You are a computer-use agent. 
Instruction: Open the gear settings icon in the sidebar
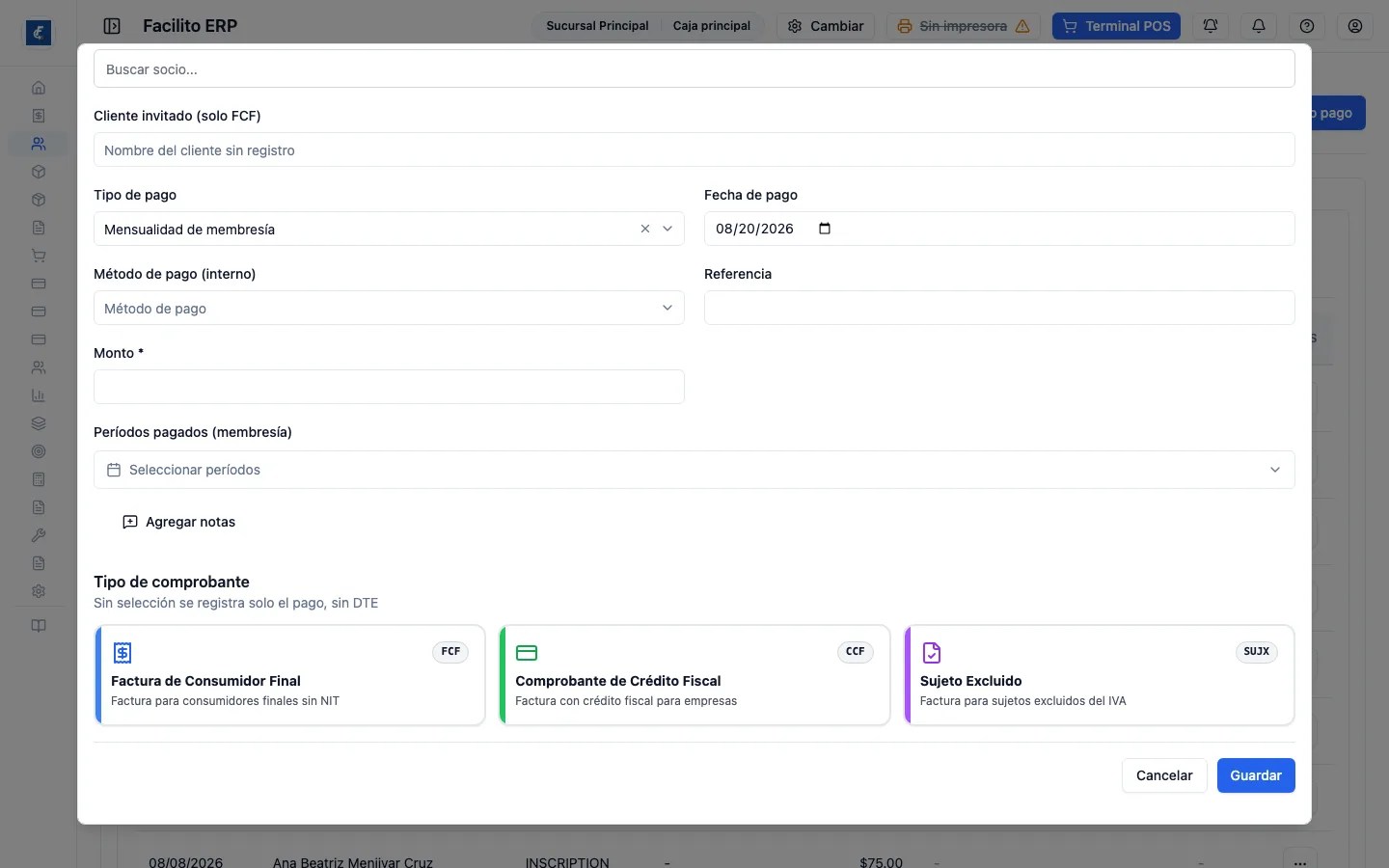tap(39, 591)
